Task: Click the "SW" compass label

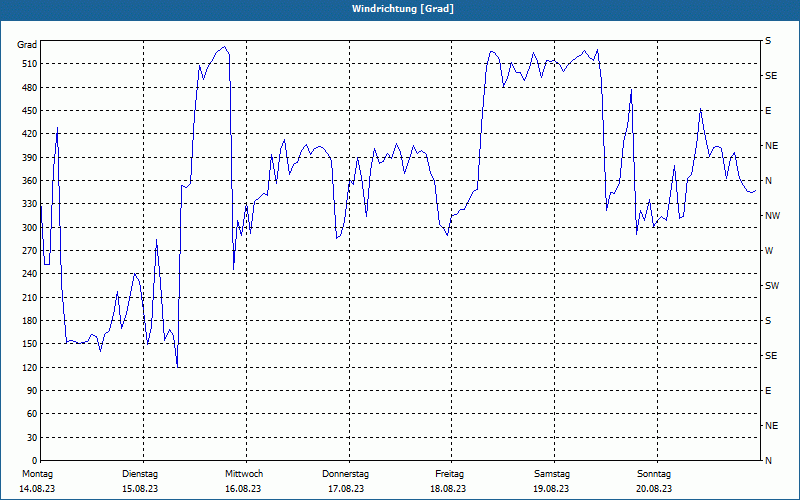Action: tap(772, 286)
